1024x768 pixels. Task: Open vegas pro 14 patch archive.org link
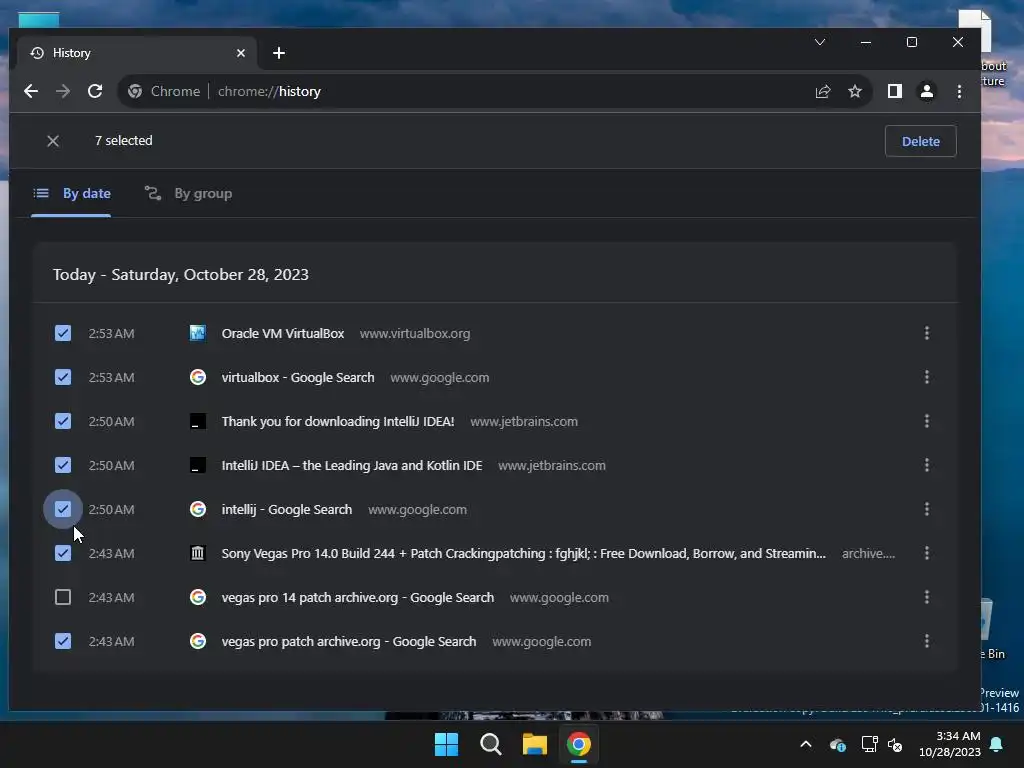coord(358,597)
